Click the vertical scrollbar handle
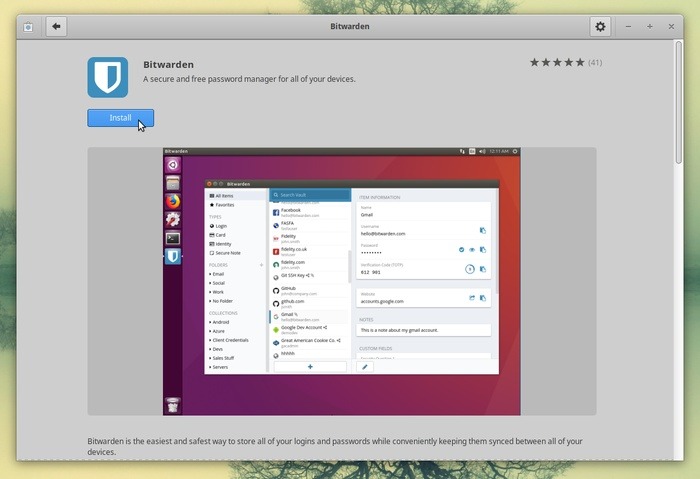This screenshot has width=700, height=479. click(x=679, y=103)
